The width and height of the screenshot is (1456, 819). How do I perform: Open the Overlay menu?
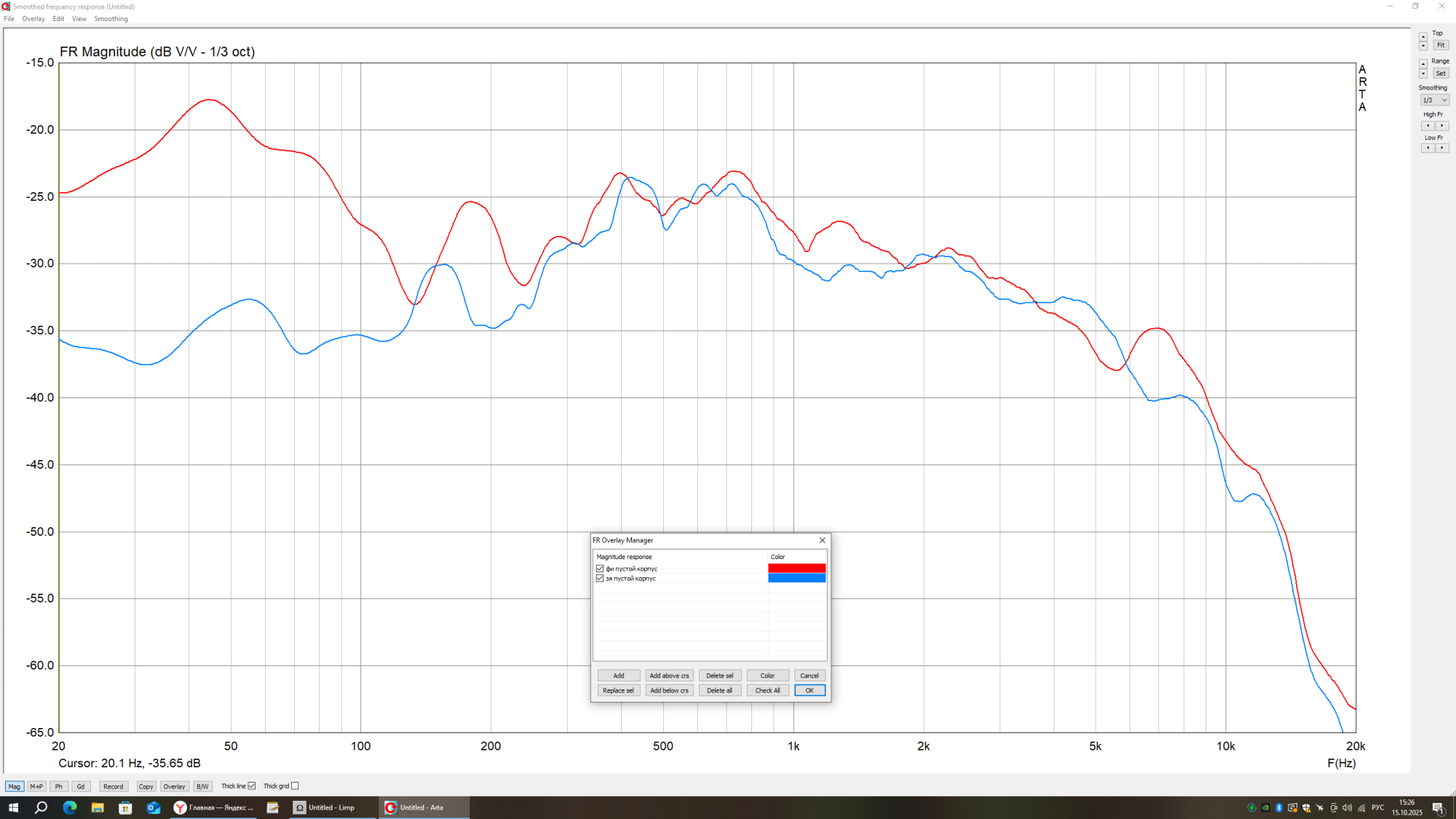(33, 19)
